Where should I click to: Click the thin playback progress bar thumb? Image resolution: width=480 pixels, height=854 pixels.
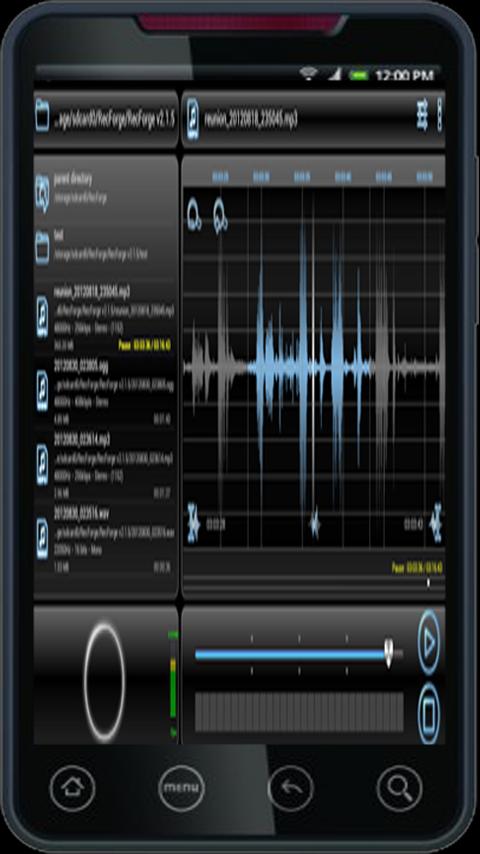428,583
